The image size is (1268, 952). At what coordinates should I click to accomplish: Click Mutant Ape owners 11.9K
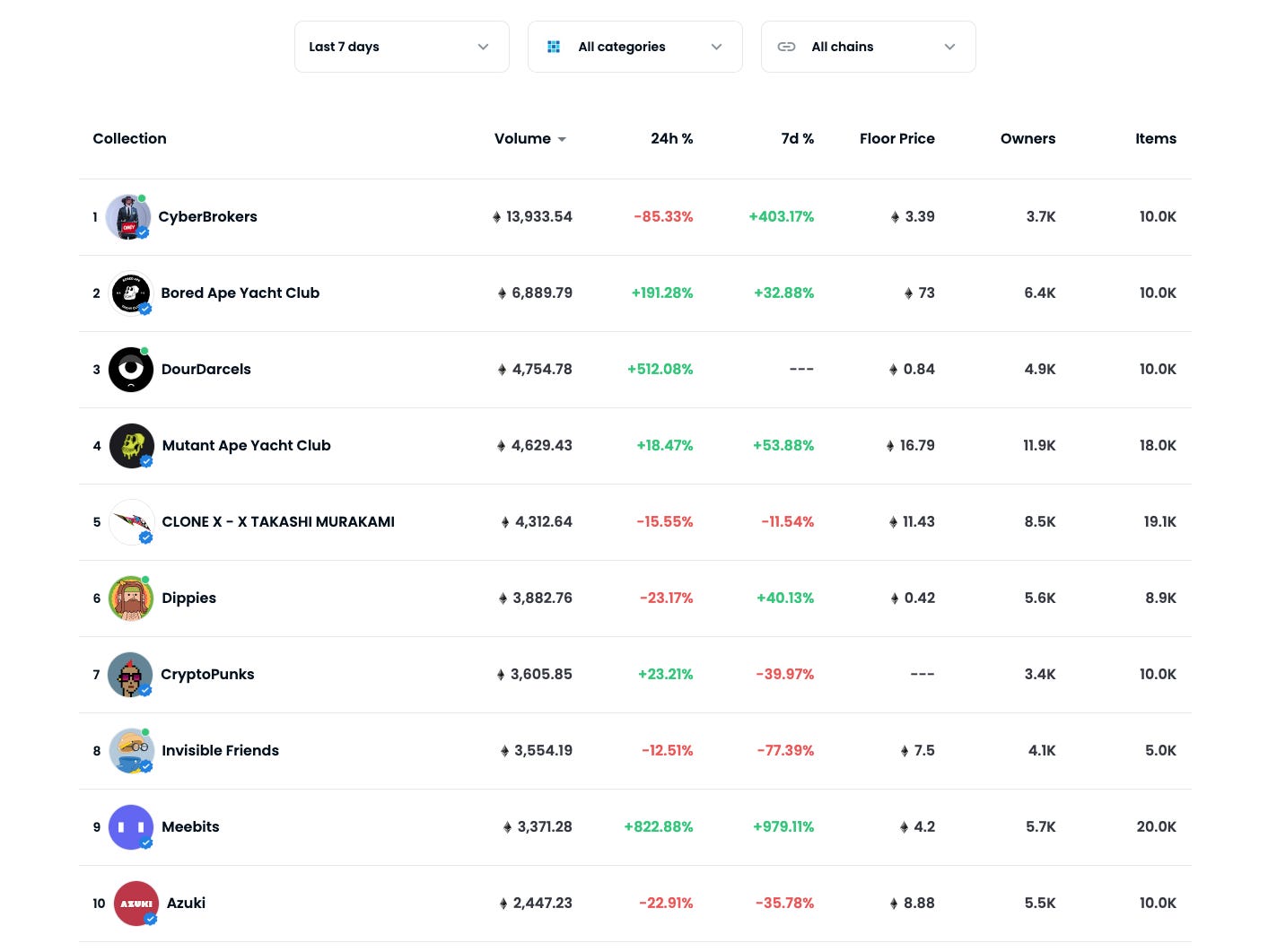tap(1039, 445)
